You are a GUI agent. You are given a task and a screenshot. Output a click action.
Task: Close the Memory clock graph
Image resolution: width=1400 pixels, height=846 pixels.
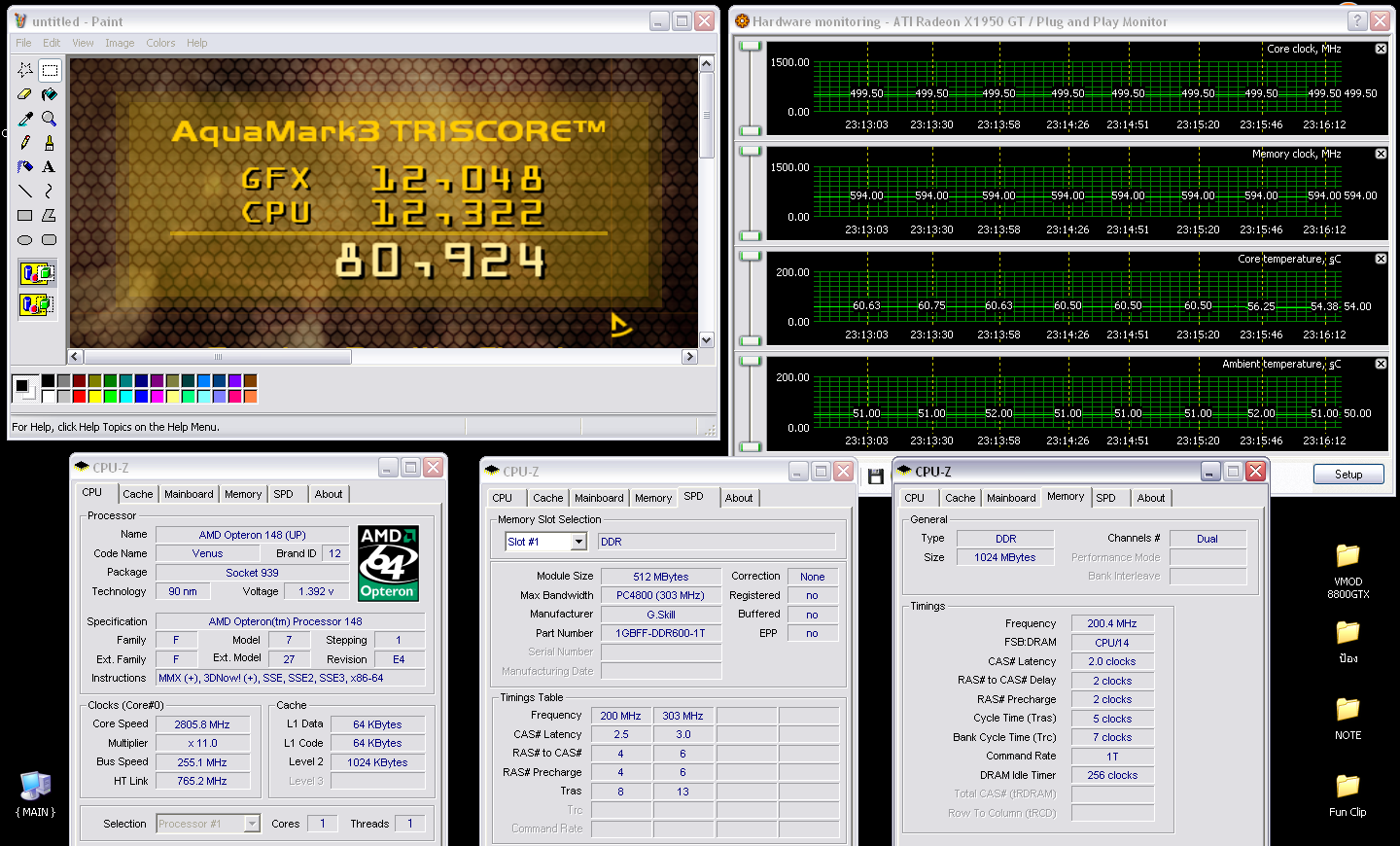tap(1381, 154)
